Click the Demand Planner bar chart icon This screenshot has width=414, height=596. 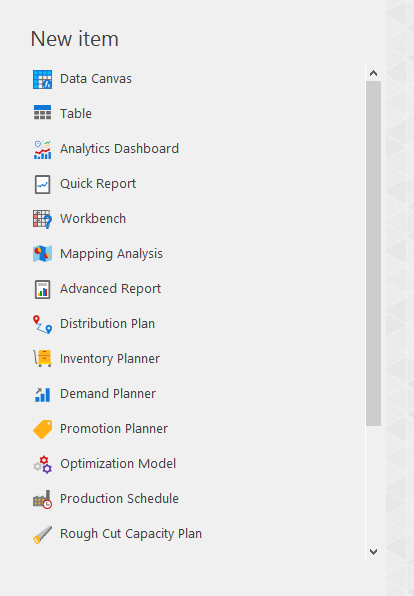pyautogui.click(x=42, y=395)
